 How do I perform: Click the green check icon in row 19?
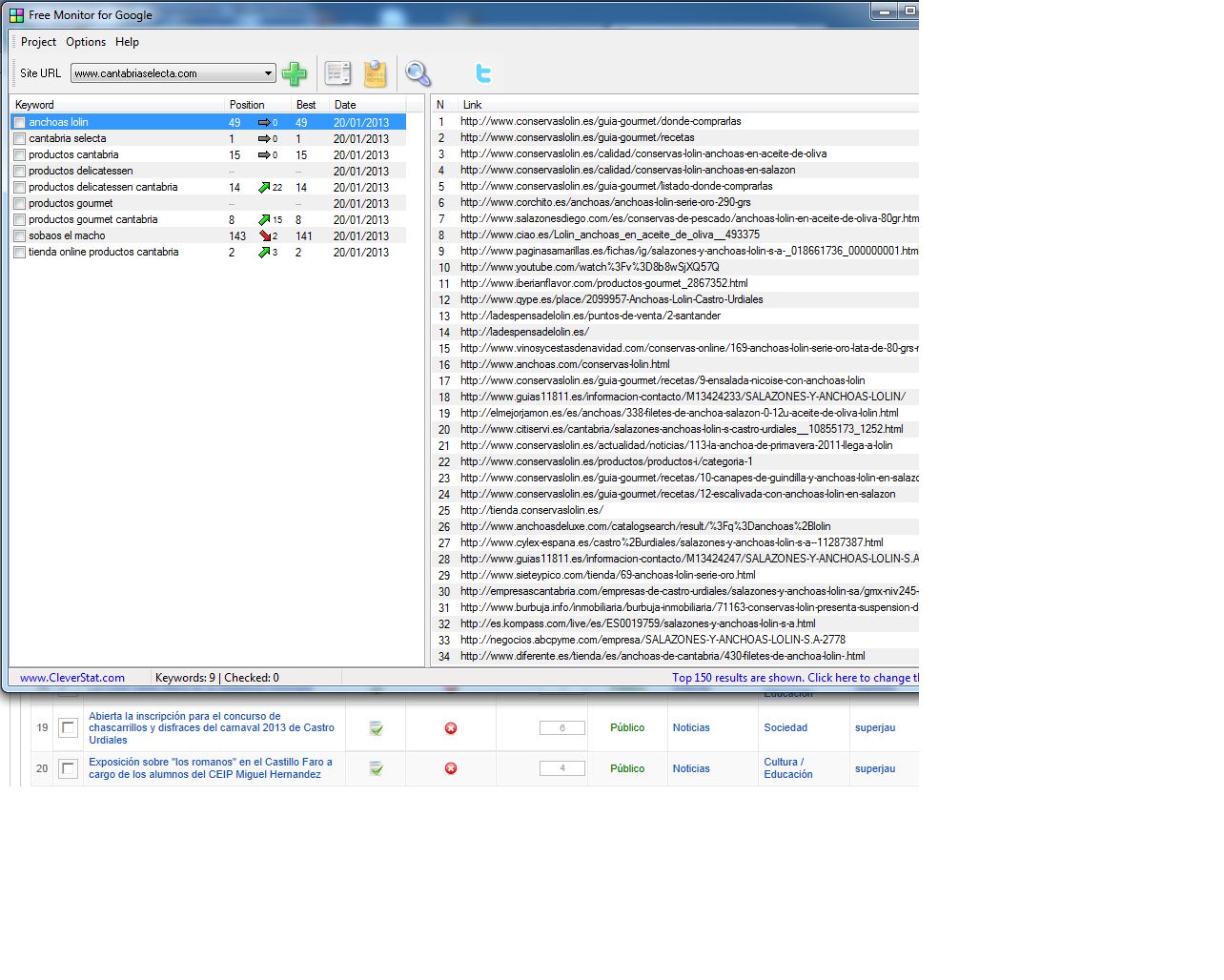point(377,728)
